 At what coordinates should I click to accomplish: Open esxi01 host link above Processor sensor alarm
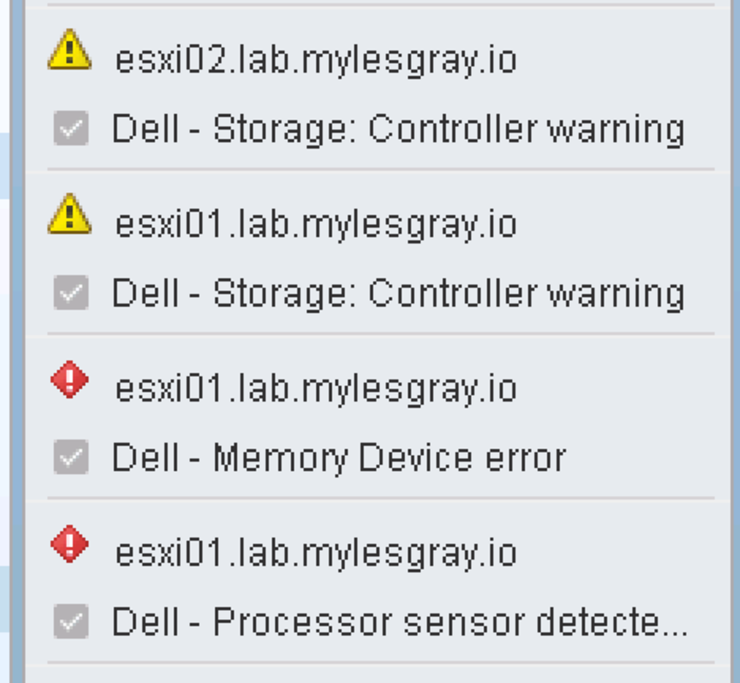pyautogui.click(x=316, y=554)
